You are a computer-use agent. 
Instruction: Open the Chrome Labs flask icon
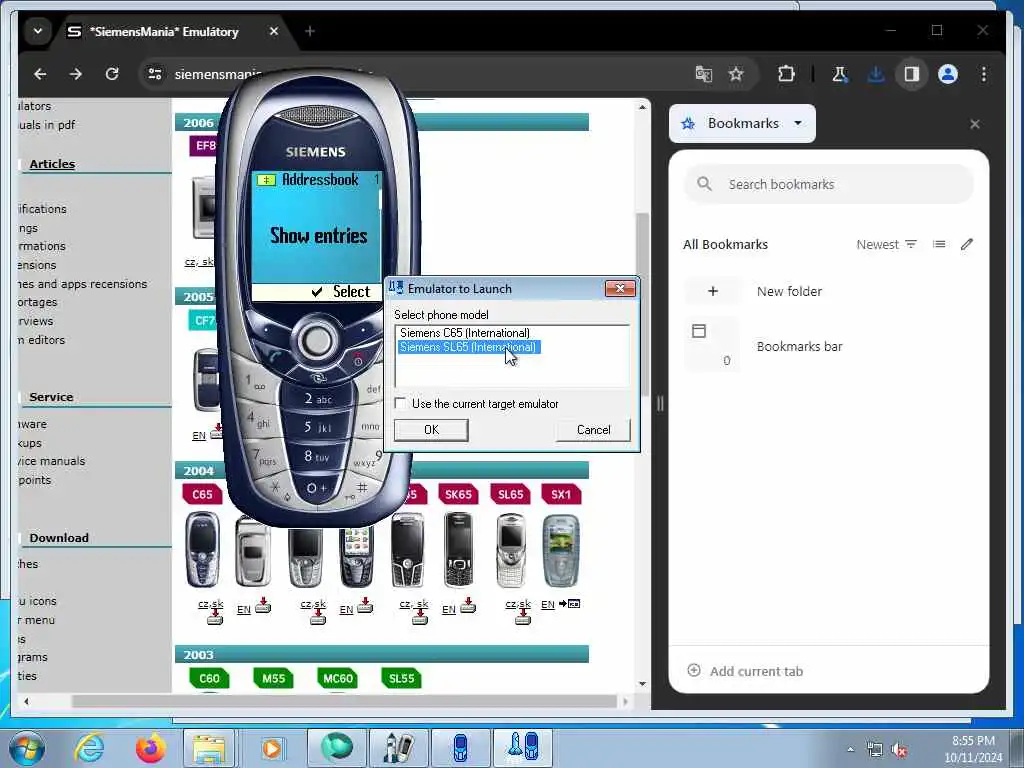point(840,74)
